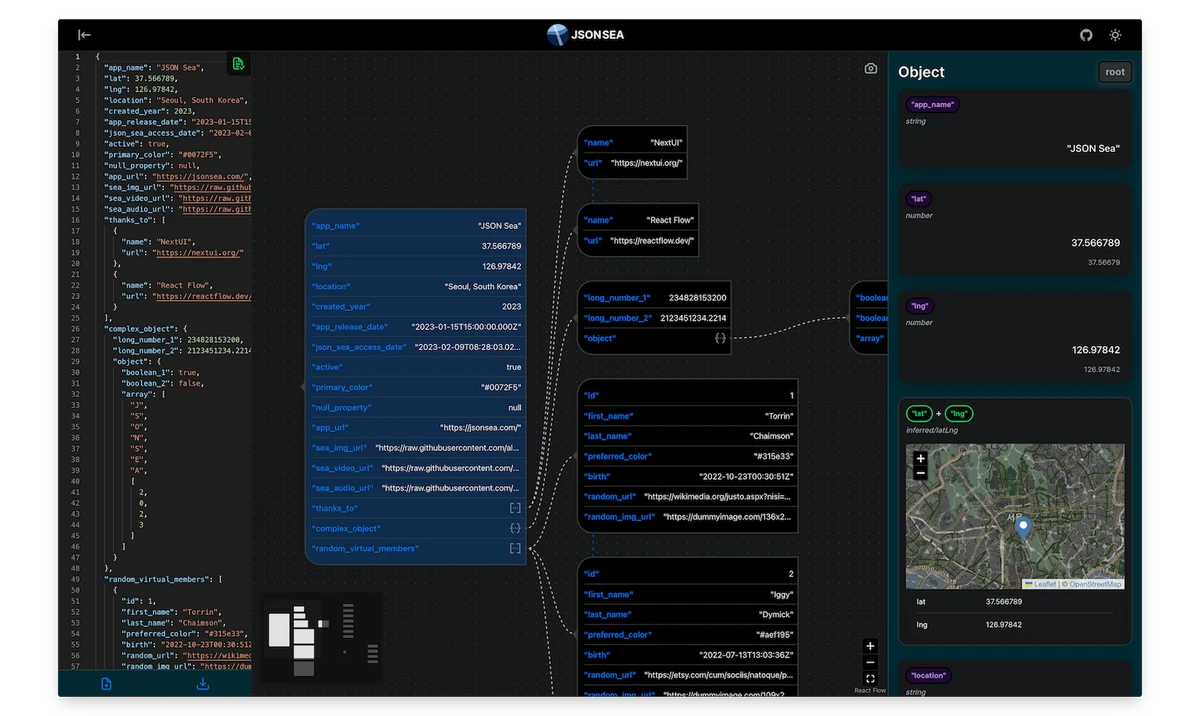Open https://nextui.org/ link in code editor
The width and height of the screenshot is (1200, 716).
pyautogui.click(x=198, y=253)
